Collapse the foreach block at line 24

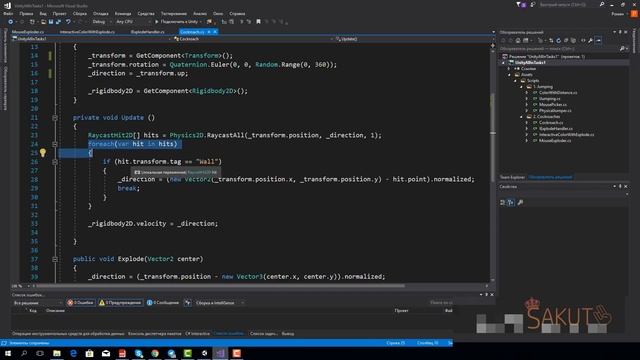point(55,144)
